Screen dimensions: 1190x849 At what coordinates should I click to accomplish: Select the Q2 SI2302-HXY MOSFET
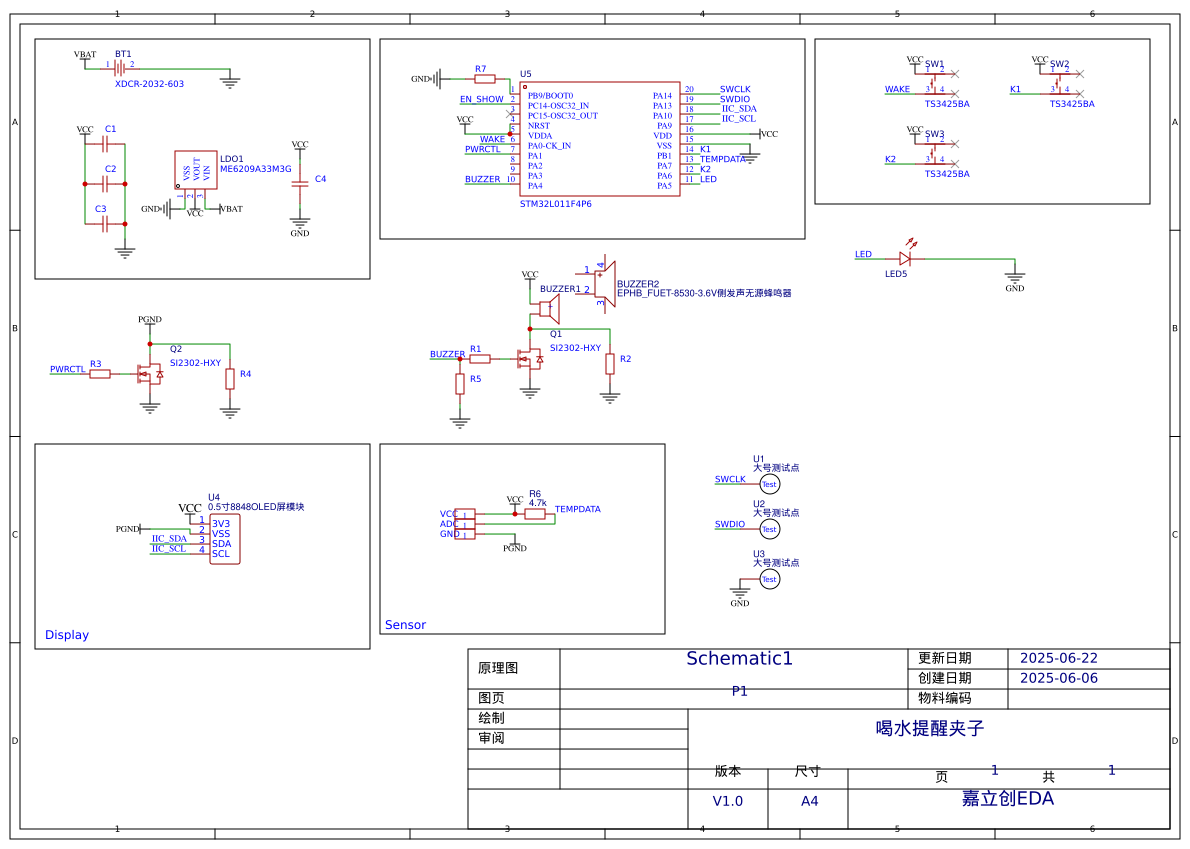point(150,373)
